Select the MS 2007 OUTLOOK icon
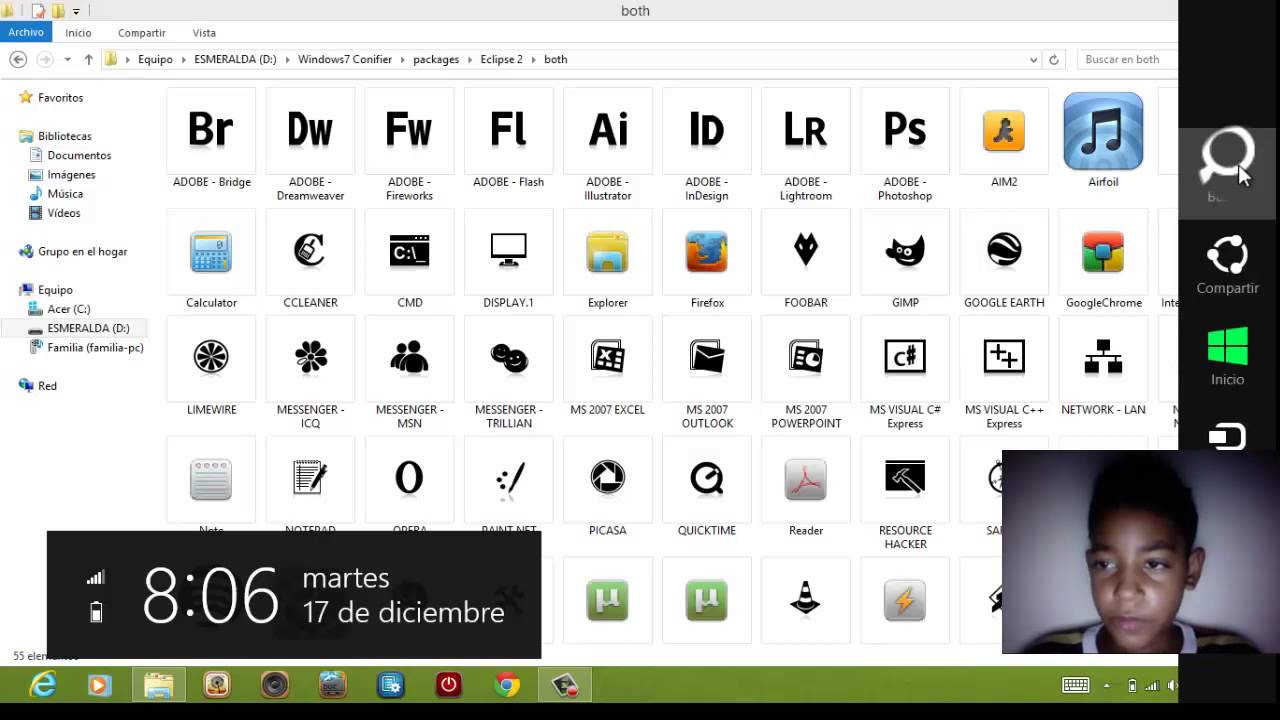1280x720 pixels. tap(706, 357)
